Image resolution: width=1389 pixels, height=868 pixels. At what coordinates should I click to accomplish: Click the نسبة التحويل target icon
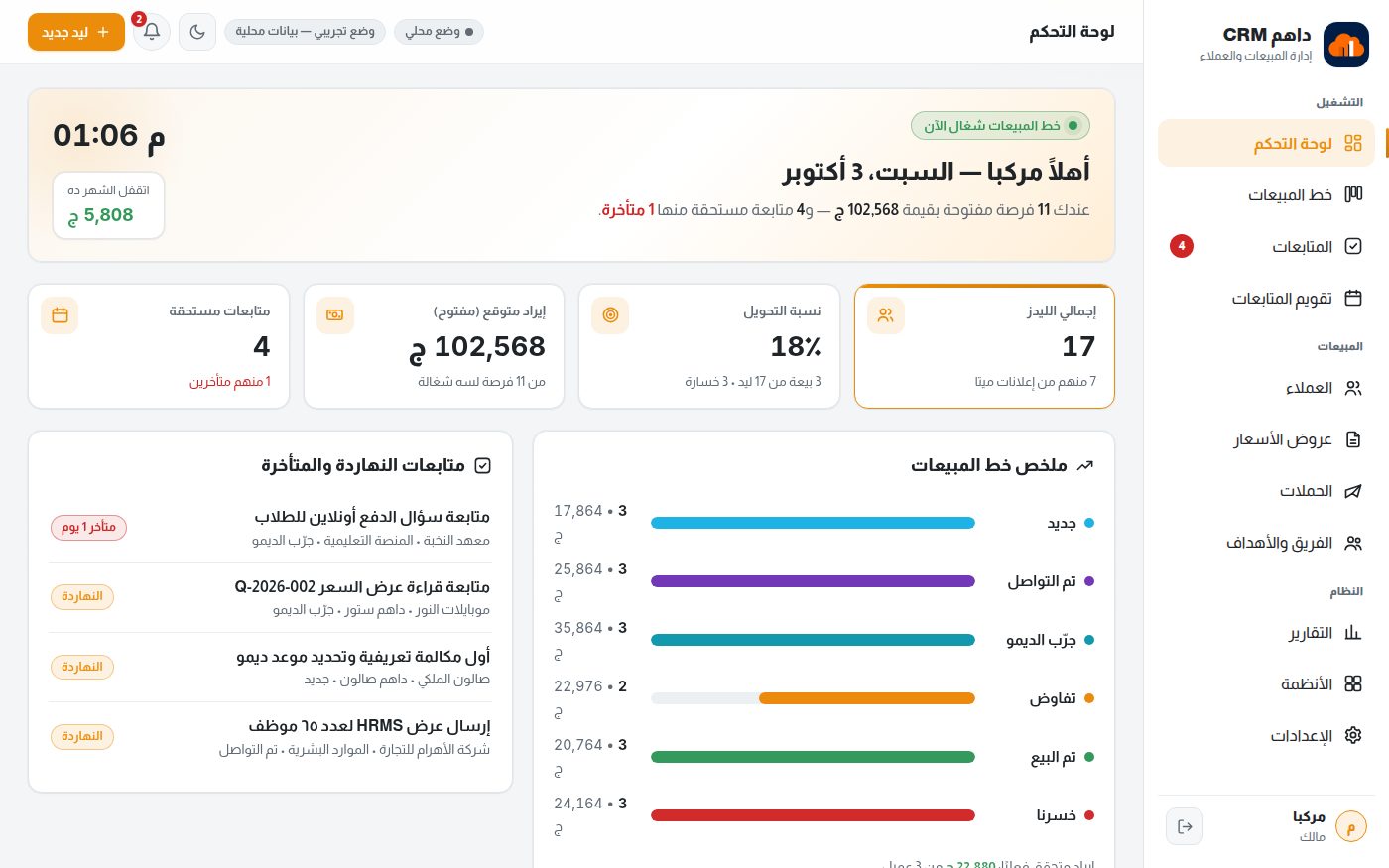(610, 315)
